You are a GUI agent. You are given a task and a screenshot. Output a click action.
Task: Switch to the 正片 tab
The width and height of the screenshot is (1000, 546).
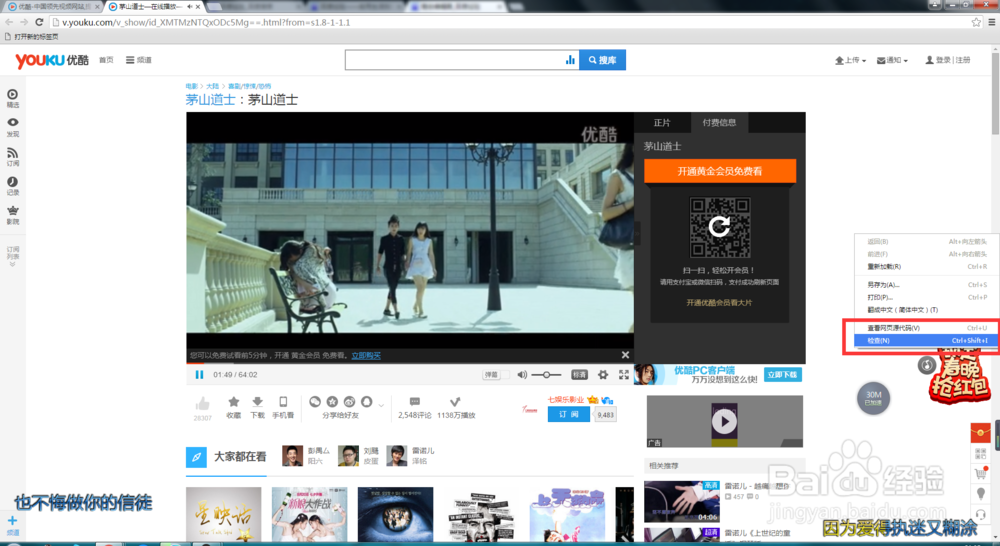(x=662, y=122)
